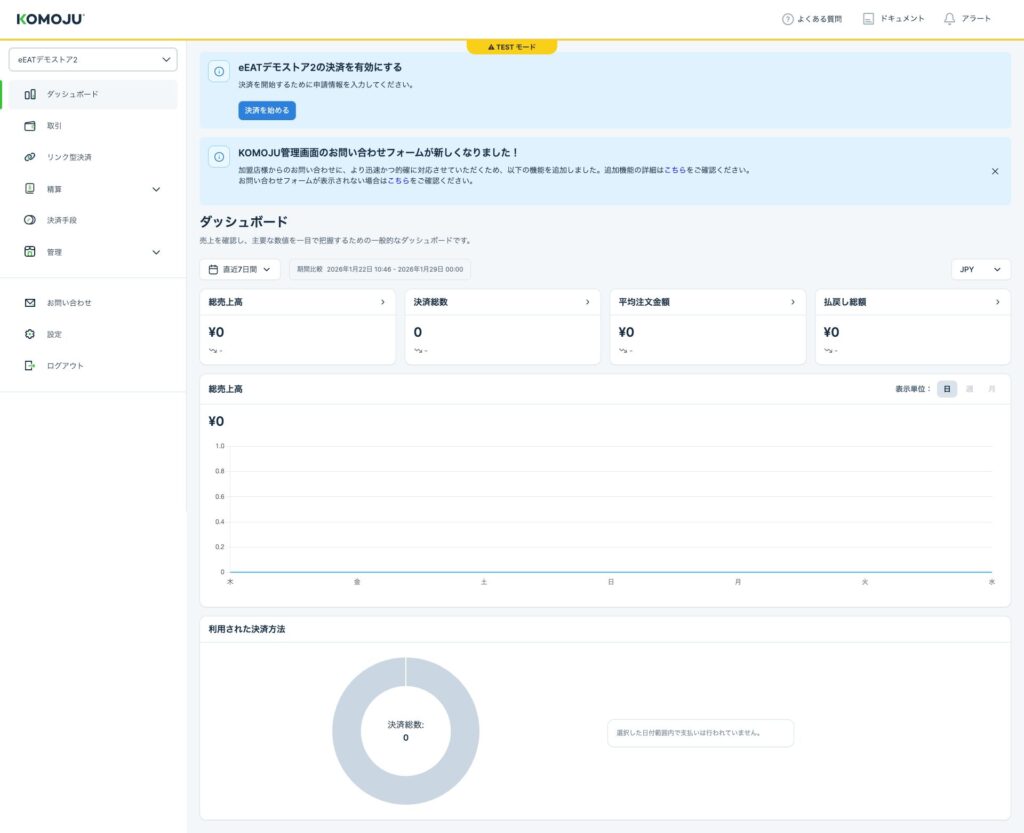Click the KOMOJU logo

tap(50, 19)
